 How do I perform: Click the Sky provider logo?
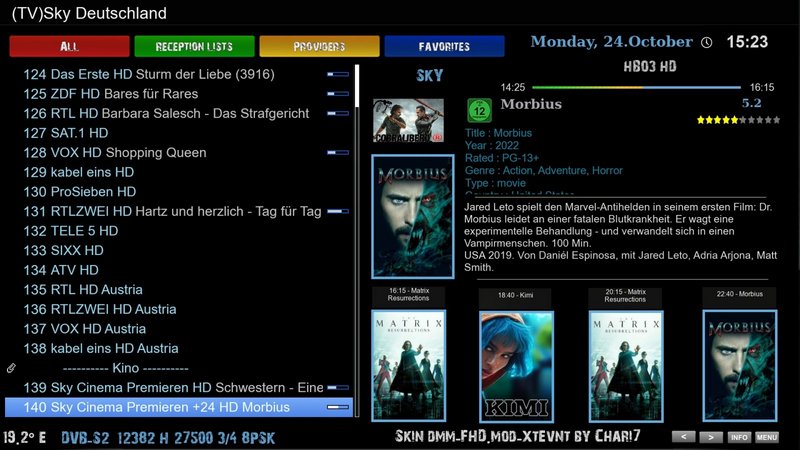(430, 76)
